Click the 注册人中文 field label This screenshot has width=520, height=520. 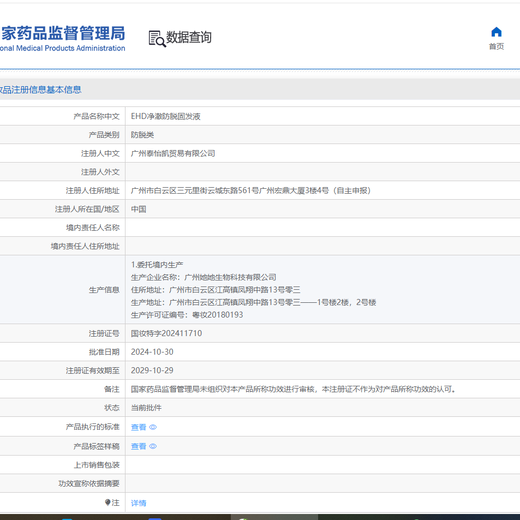tap(100, 153)
